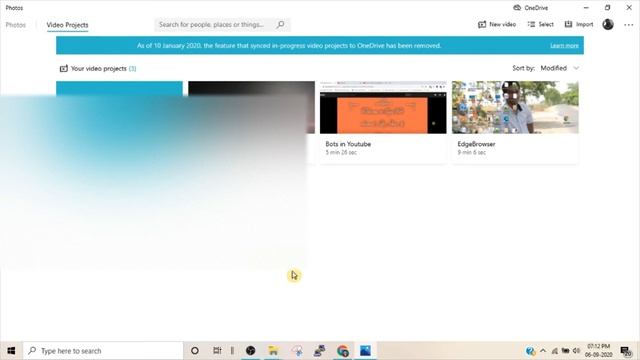The height and width of the screenshot is (360, 640).
Task: Open File Explorer from taskbar
Action: click(273, 351)
